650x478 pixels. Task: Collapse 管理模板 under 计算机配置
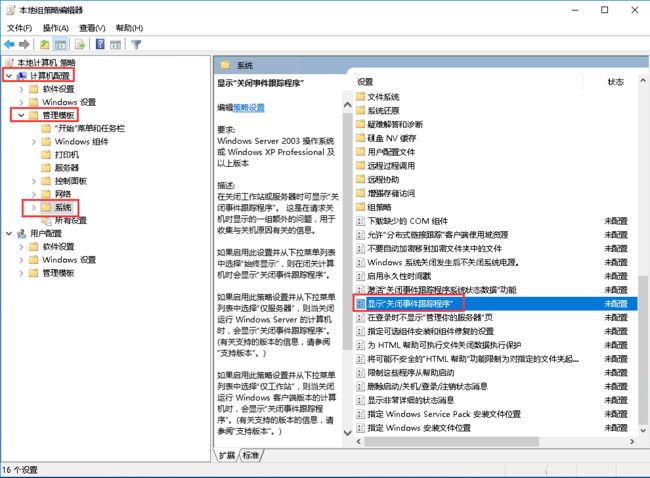point(21,115)
